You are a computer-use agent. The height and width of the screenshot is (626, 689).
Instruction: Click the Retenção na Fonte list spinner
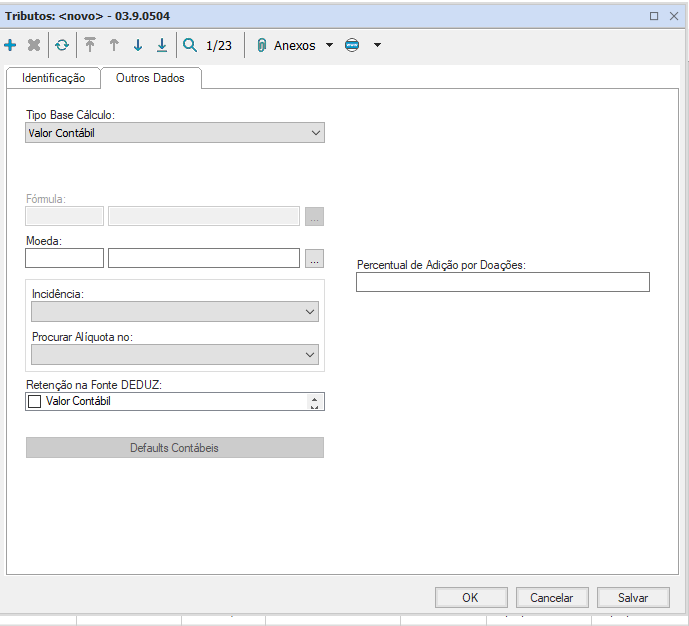point(315,402)
